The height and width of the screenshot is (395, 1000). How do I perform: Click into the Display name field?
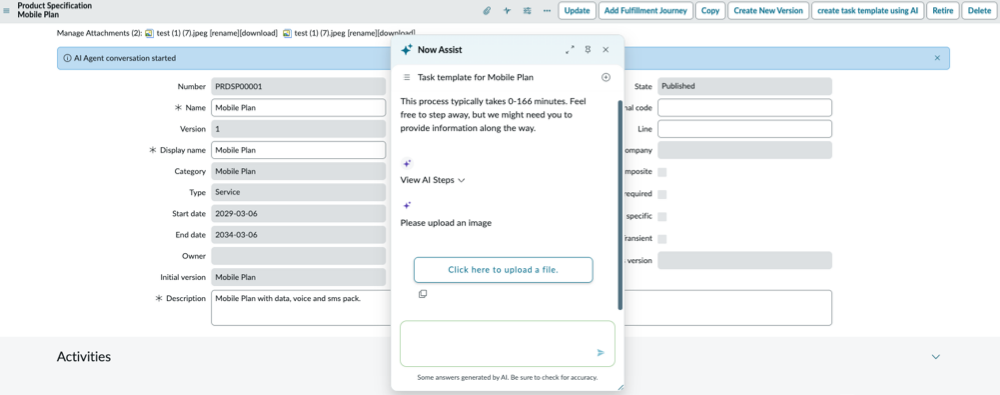tap(298, 150)
